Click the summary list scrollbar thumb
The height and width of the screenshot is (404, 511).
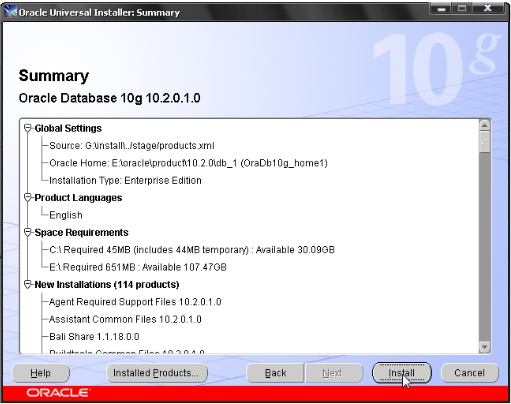(x=484, y=142)
